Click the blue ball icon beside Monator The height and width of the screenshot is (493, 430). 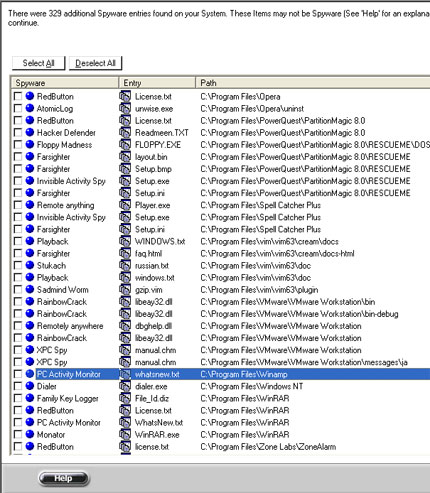(30, 434)
